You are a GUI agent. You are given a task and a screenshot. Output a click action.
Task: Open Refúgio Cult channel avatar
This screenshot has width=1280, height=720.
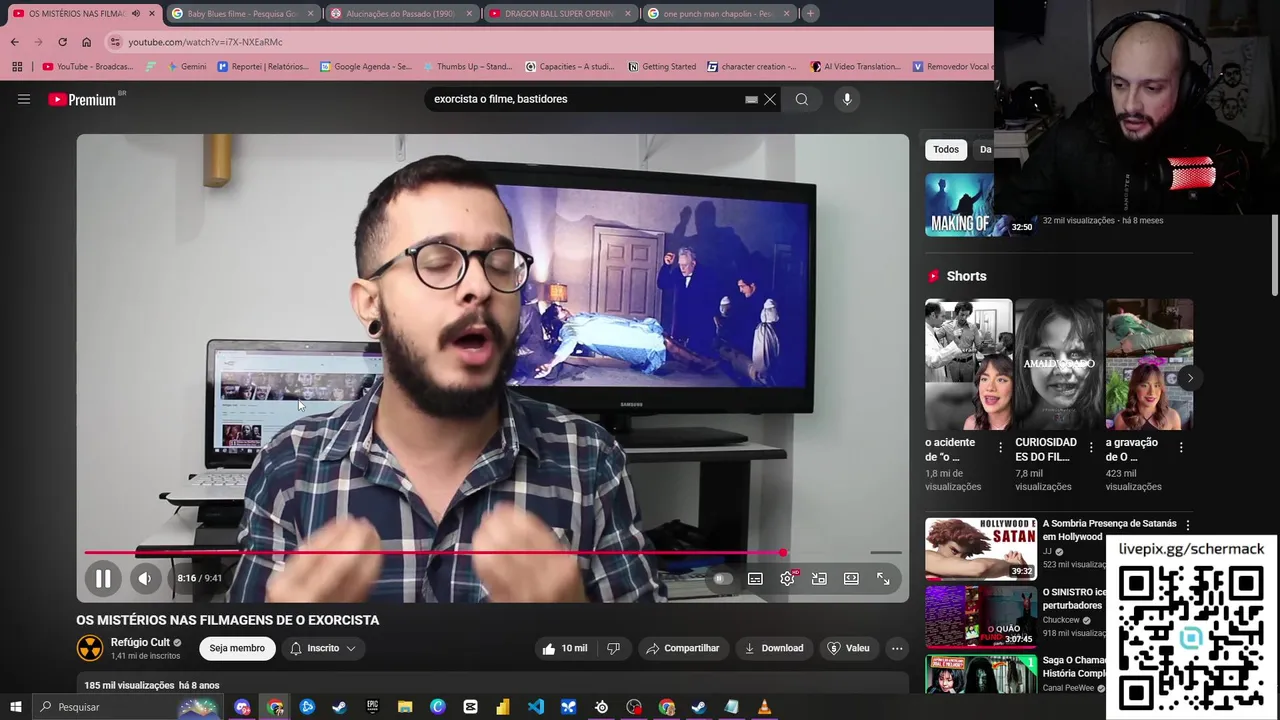[90, 648]
